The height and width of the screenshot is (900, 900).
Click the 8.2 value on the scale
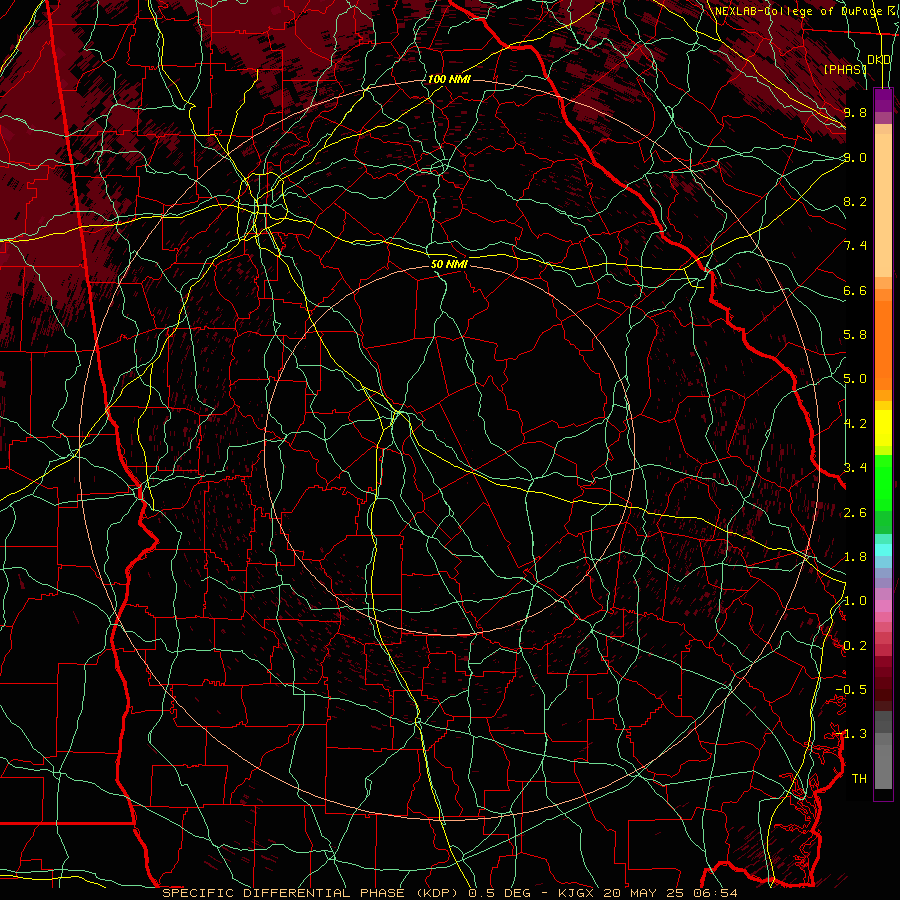[855, 201]
